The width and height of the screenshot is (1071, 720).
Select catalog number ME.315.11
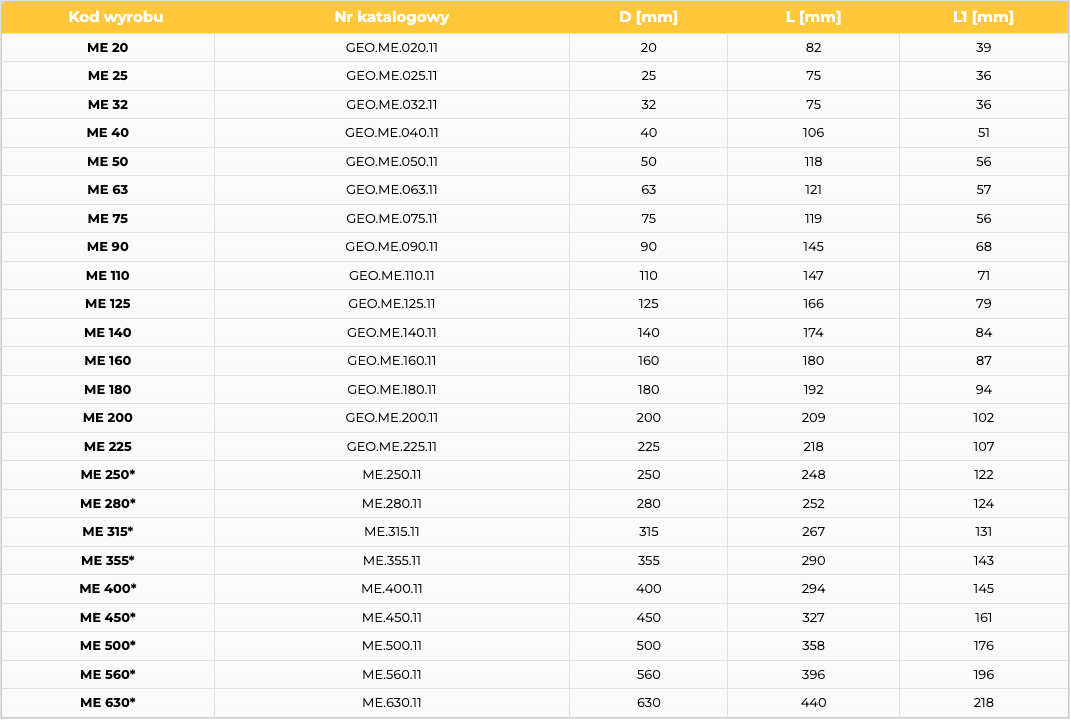coord(391,531)
